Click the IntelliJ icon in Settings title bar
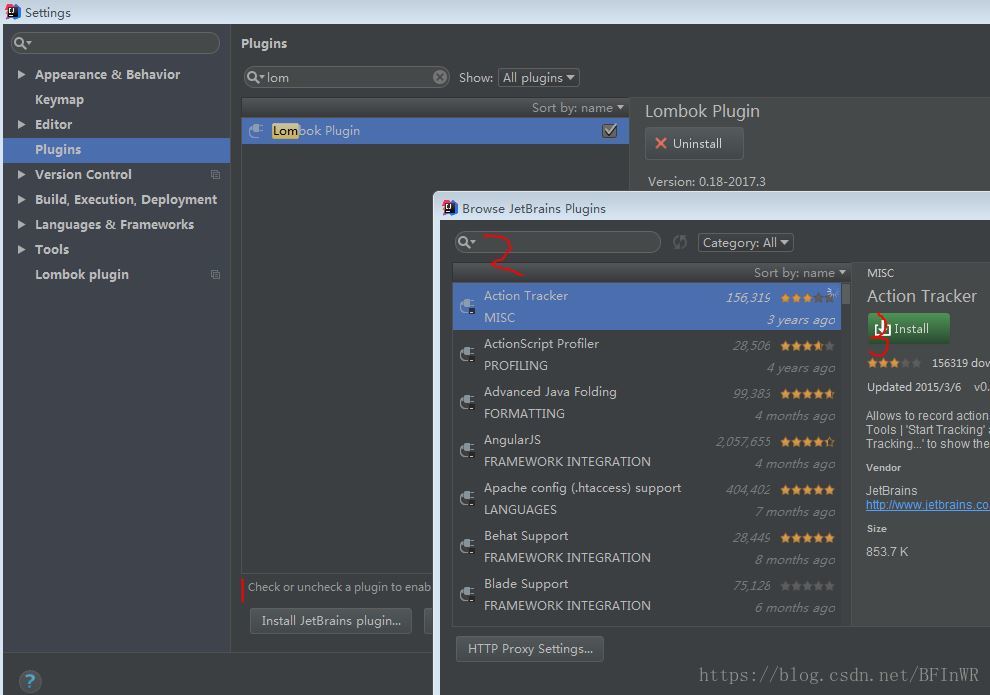The width and height of the screenshot is (990, 695). pos(13,11)
